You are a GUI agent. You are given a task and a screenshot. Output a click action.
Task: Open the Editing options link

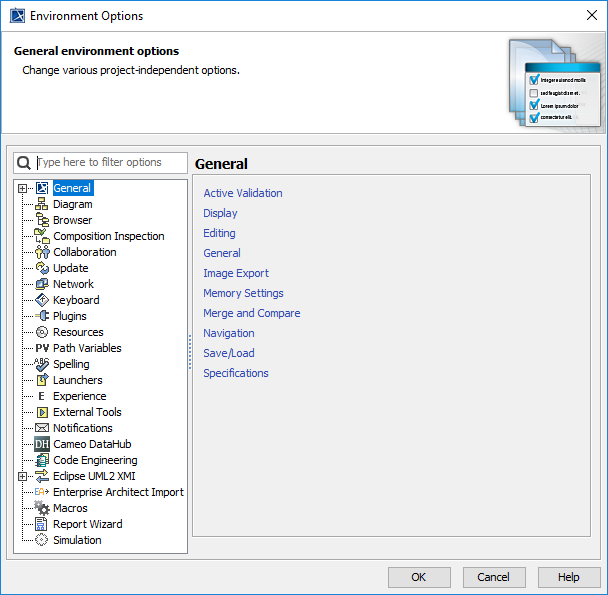coord(219,233)
